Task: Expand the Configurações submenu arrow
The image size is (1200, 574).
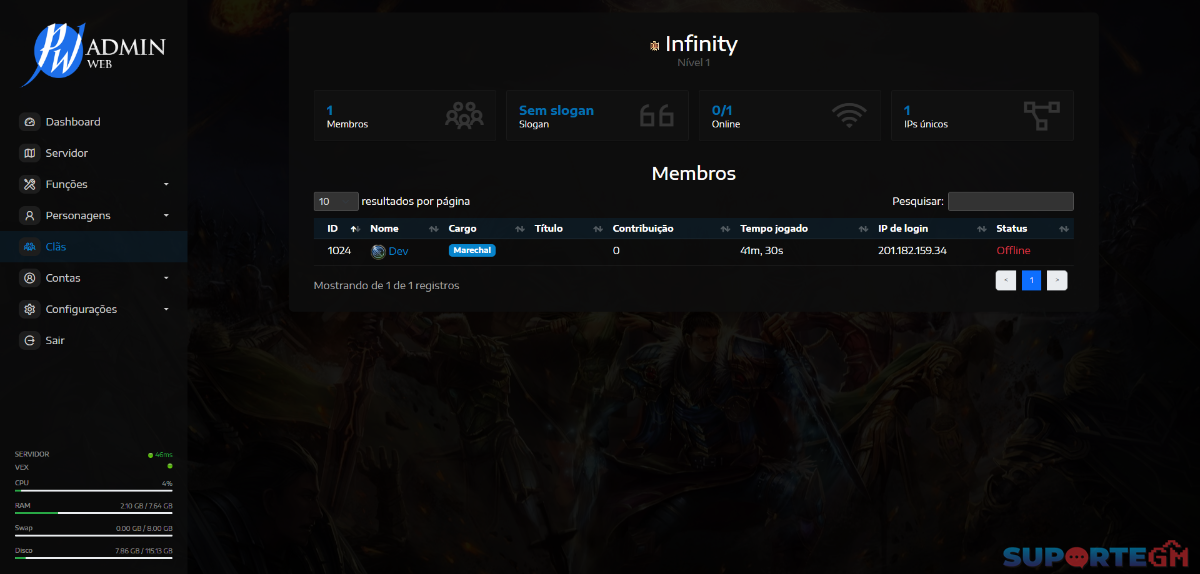Action: point(166,310)
